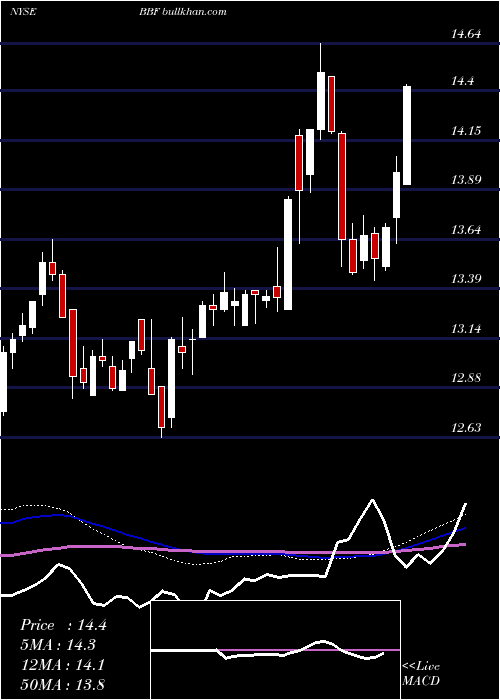This screenshot has width=500, height=700.
Task: Select the 12.88 price axis label
Action: pyautogui.click(x=466, y=378)
